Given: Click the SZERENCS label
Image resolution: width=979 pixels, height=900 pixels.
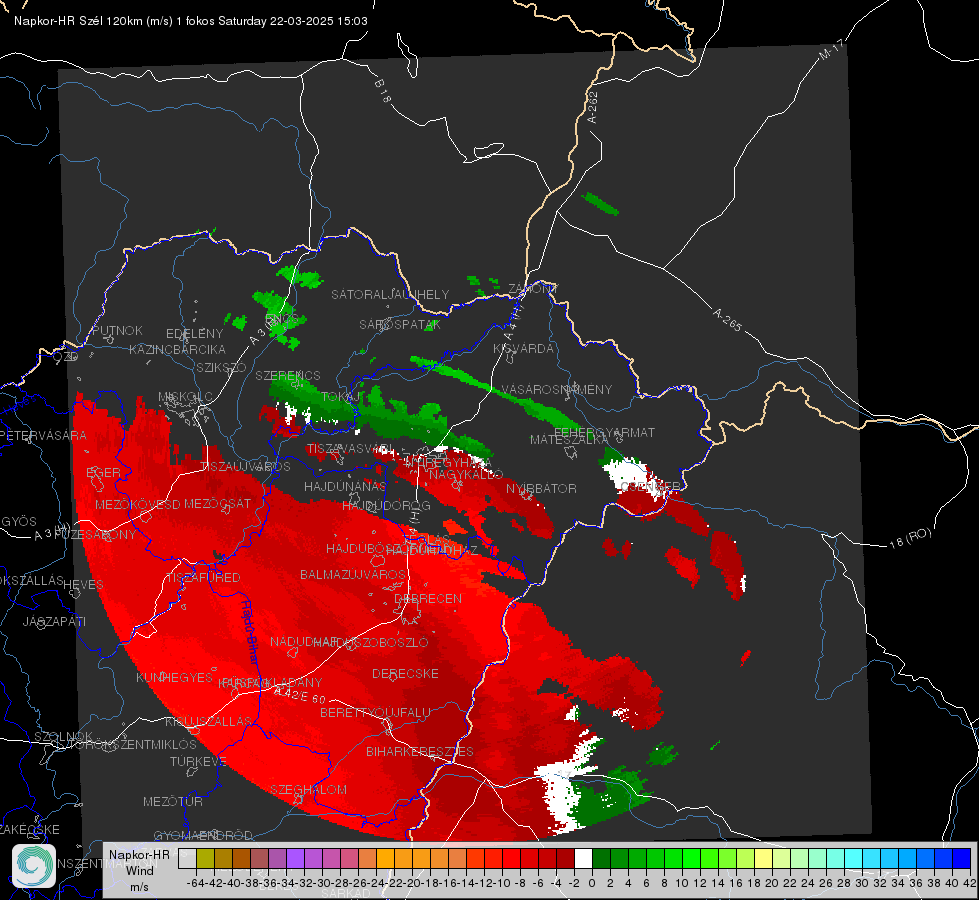Looking at the screenshot, I should pyautogui.click(x=288, y=375).
